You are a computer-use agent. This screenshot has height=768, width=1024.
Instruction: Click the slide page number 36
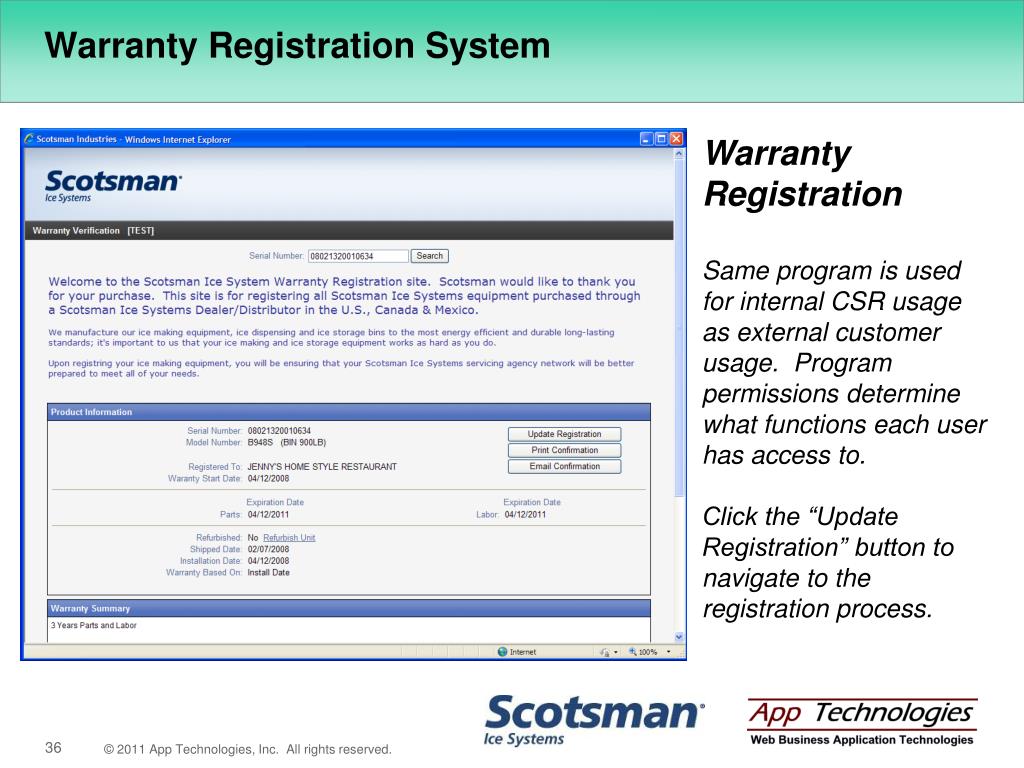pyautogui.click(x=54, y=748)
